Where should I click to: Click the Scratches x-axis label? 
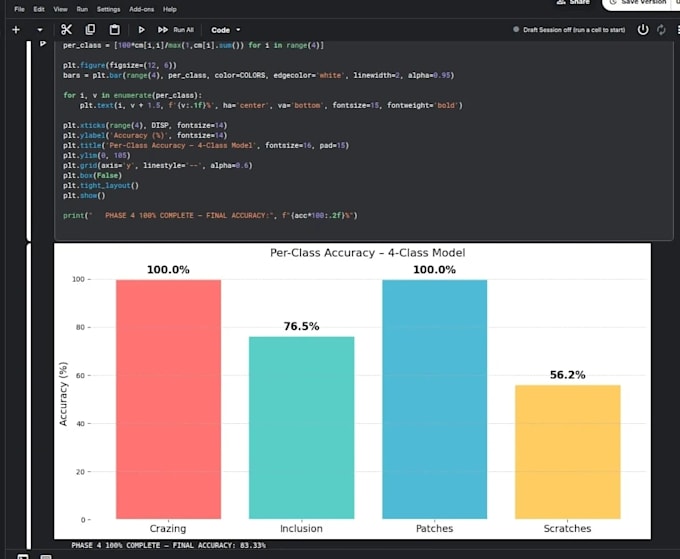567,528
